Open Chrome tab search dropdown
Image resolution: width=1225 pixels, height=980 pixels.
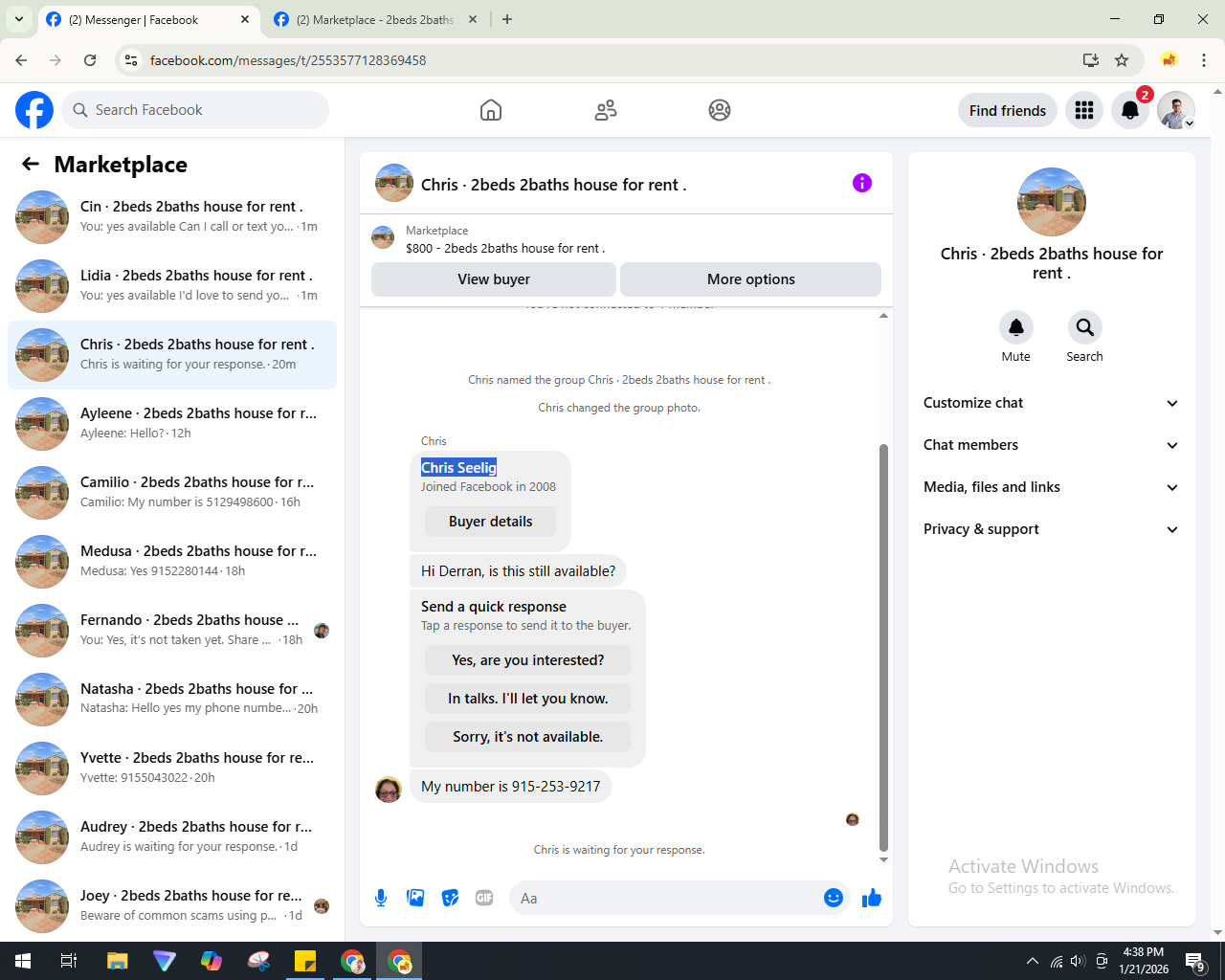[18, 19]
